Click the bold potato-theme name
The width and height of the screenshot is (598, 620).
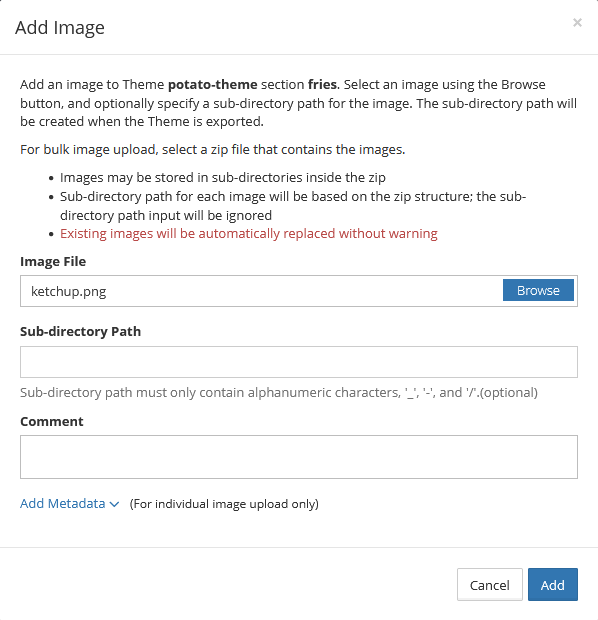tap(213, 85)
